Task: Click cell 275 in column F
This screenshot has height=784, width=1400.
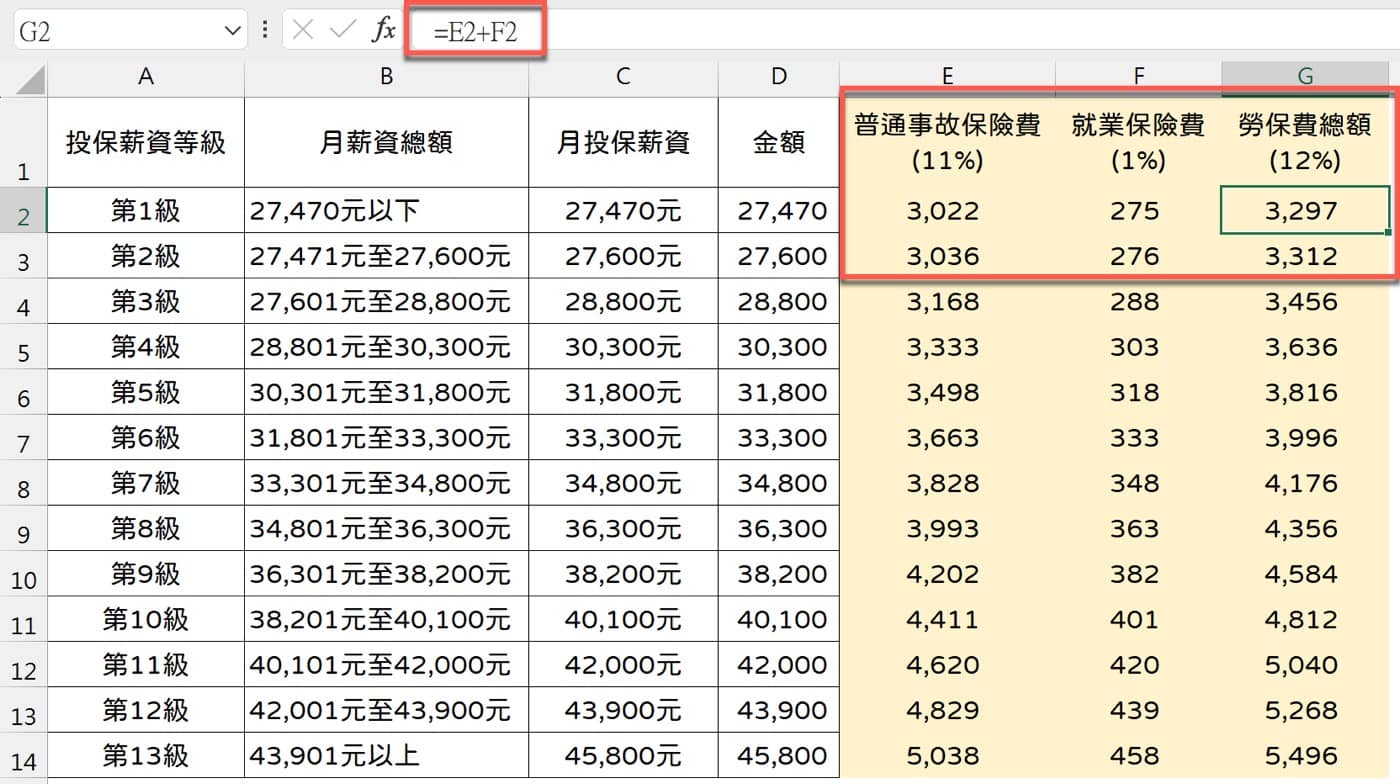Action: [1138, 210]
